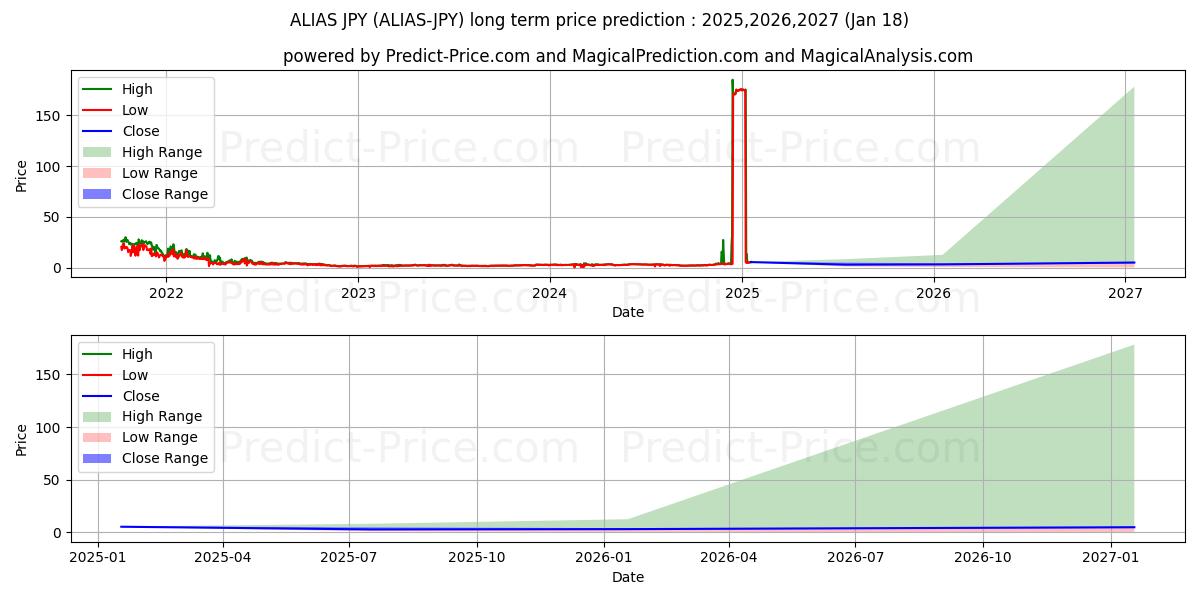Click the ALIAS JPY chart title
The width and height of the screenshot is (1200, 600).
tap(599, 20)
